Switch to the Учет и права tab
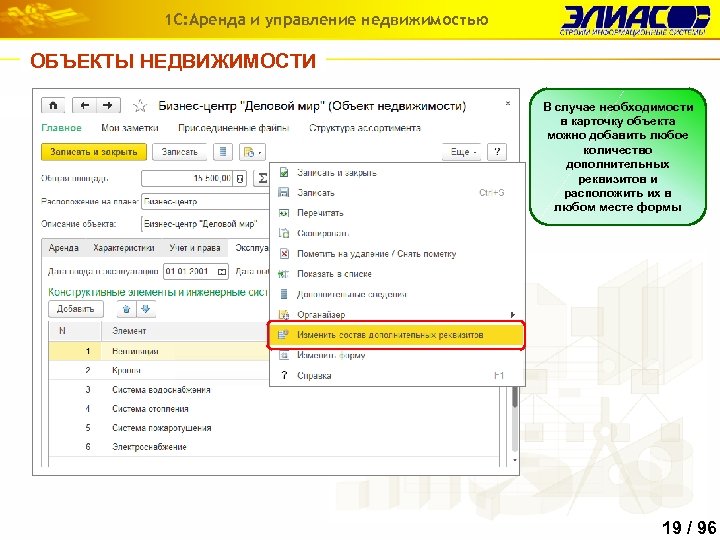Screen dimensions: 720x540 coord(195,248)
